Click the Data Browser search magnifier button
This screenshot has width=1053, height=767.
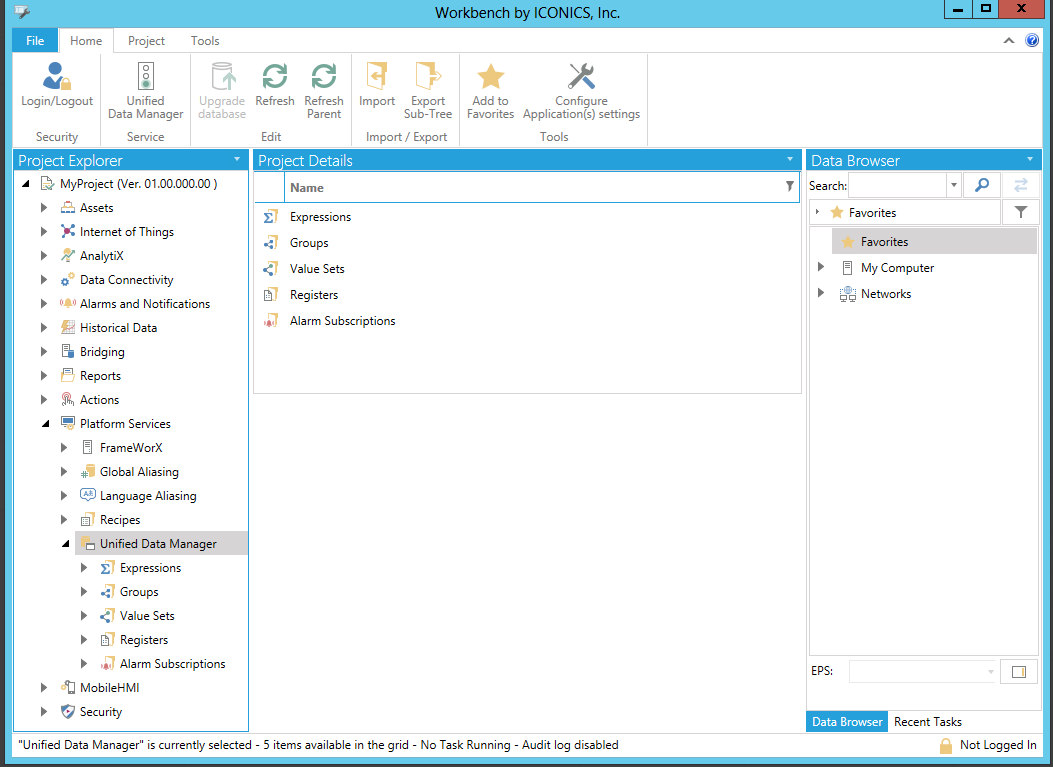click(982, 185)
